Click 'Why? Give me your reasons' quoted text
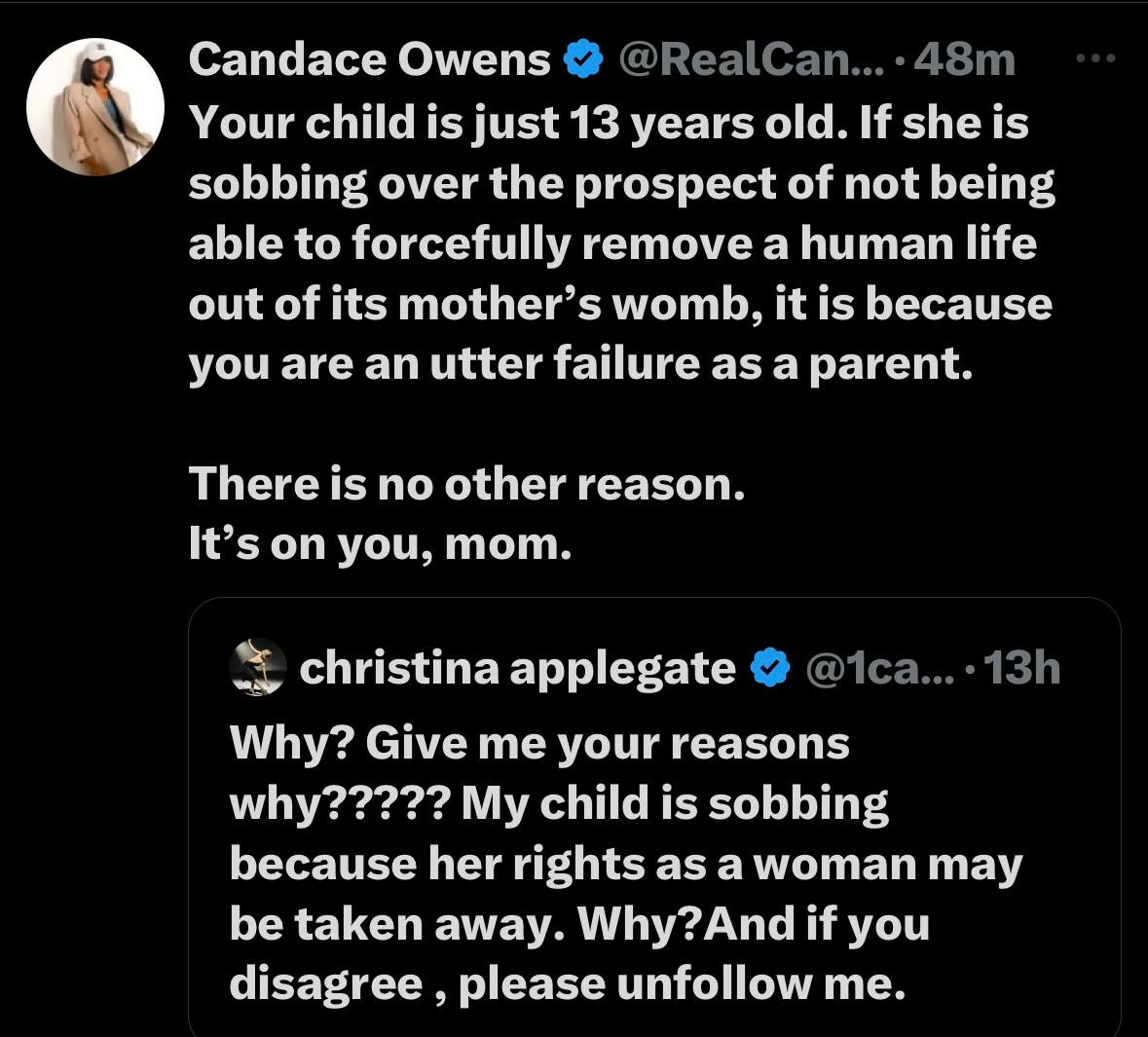 pos(538,744)
